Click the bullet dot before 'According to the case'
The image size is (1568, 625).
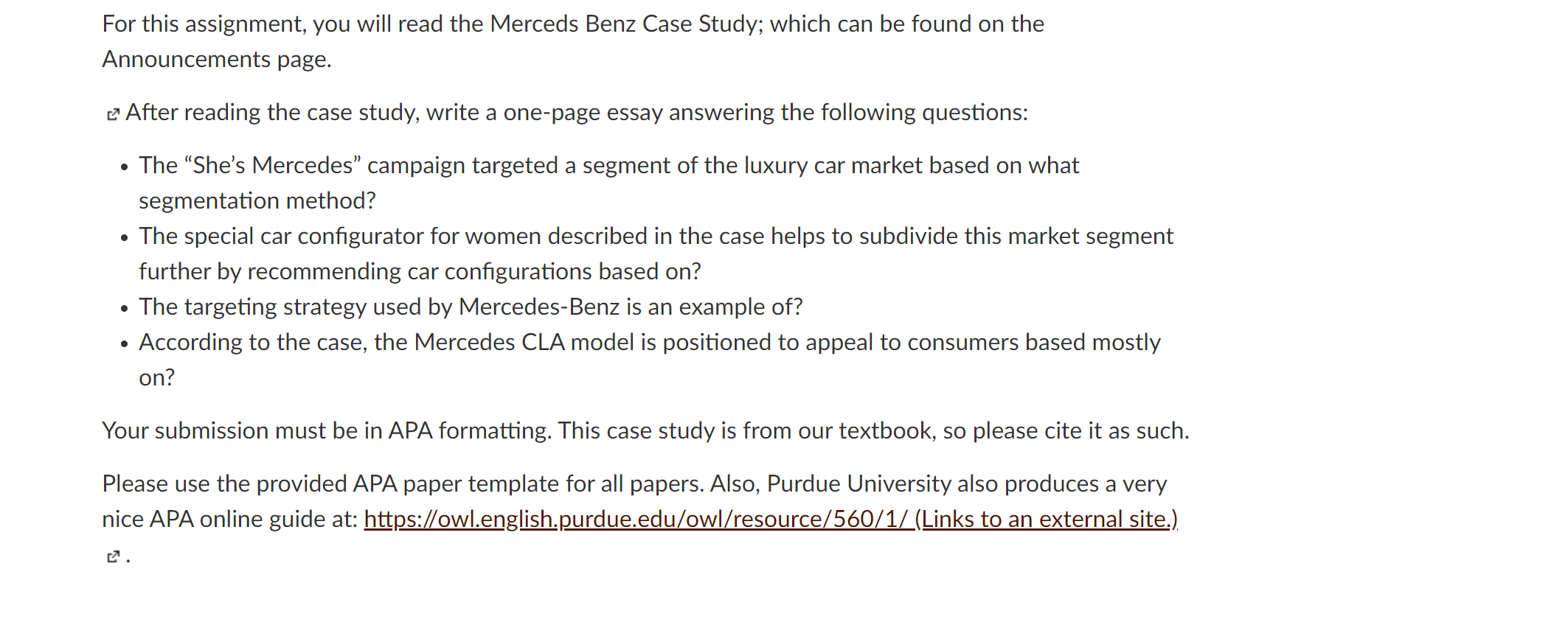tap(124, 344)
